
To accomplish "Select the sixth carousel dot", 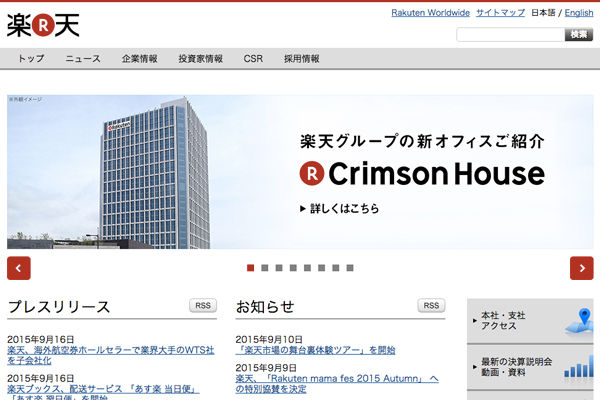I will click(x=321, y=268).
